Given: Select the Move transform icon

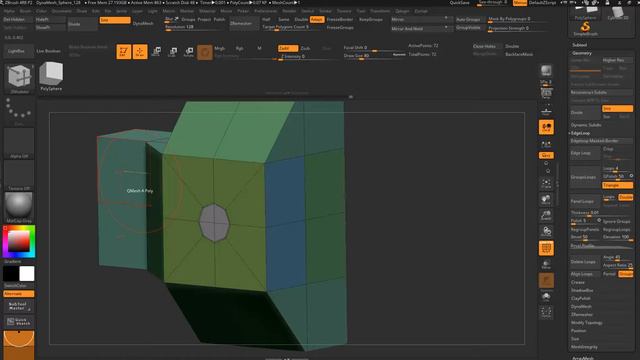Looking at the screenshot, I should click(x=156, y=52).
